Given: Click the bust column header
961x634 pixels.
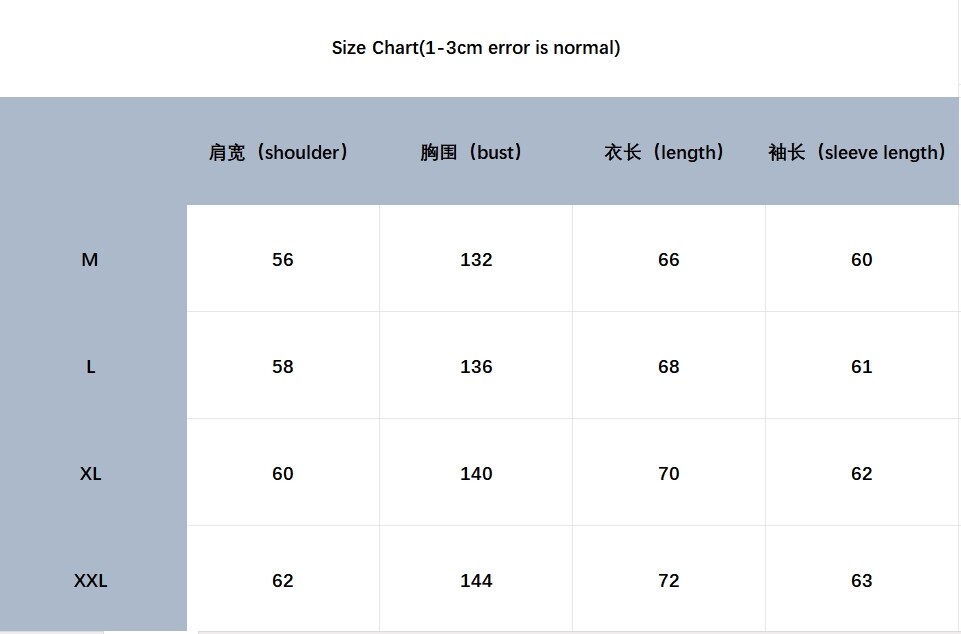Looking at the screenshot, I should [x=472, y=153].
